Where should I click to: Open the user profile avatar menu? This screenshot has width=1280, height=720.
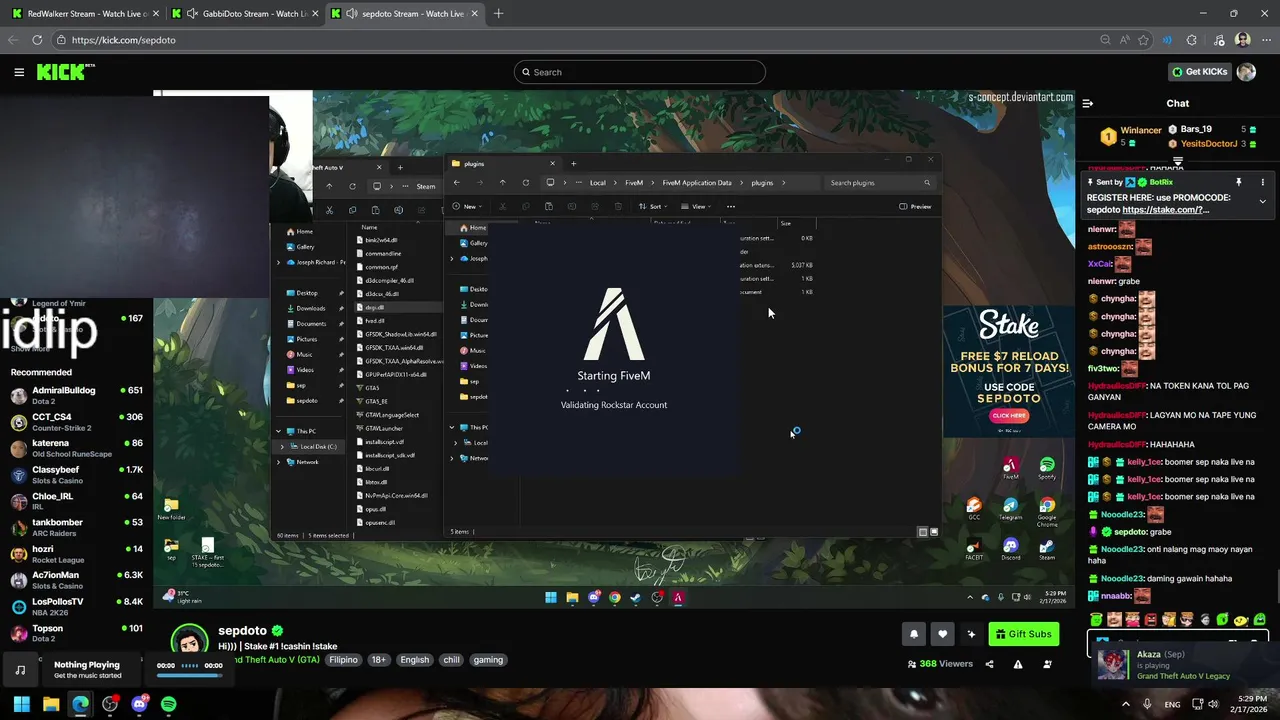click(1246, 72)
